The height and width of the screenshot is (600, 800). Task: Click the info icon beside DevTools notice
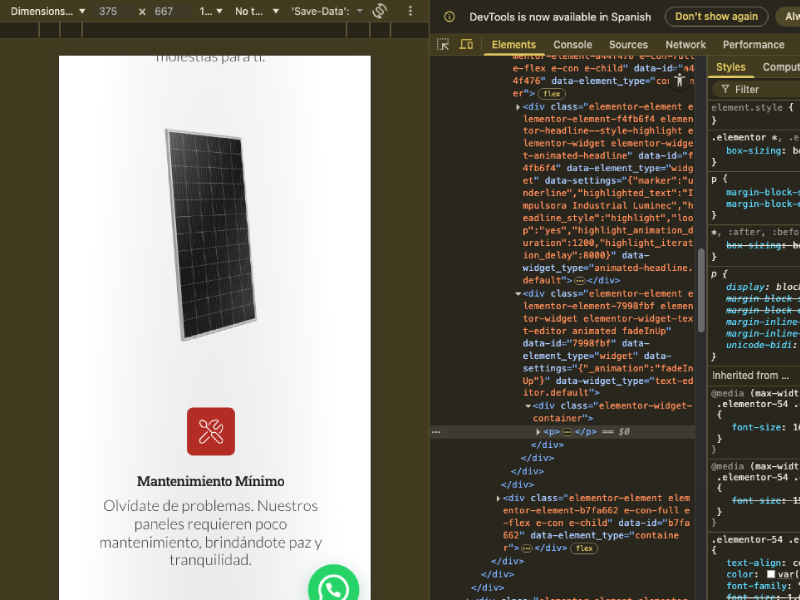click(449, 17)
